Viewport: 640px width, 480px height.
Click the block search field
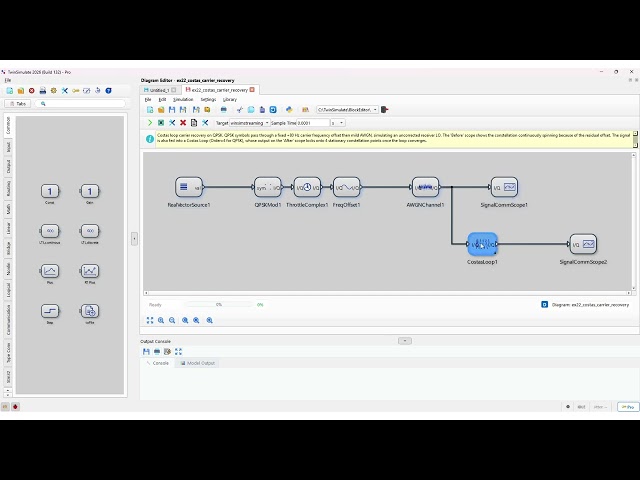80,104
